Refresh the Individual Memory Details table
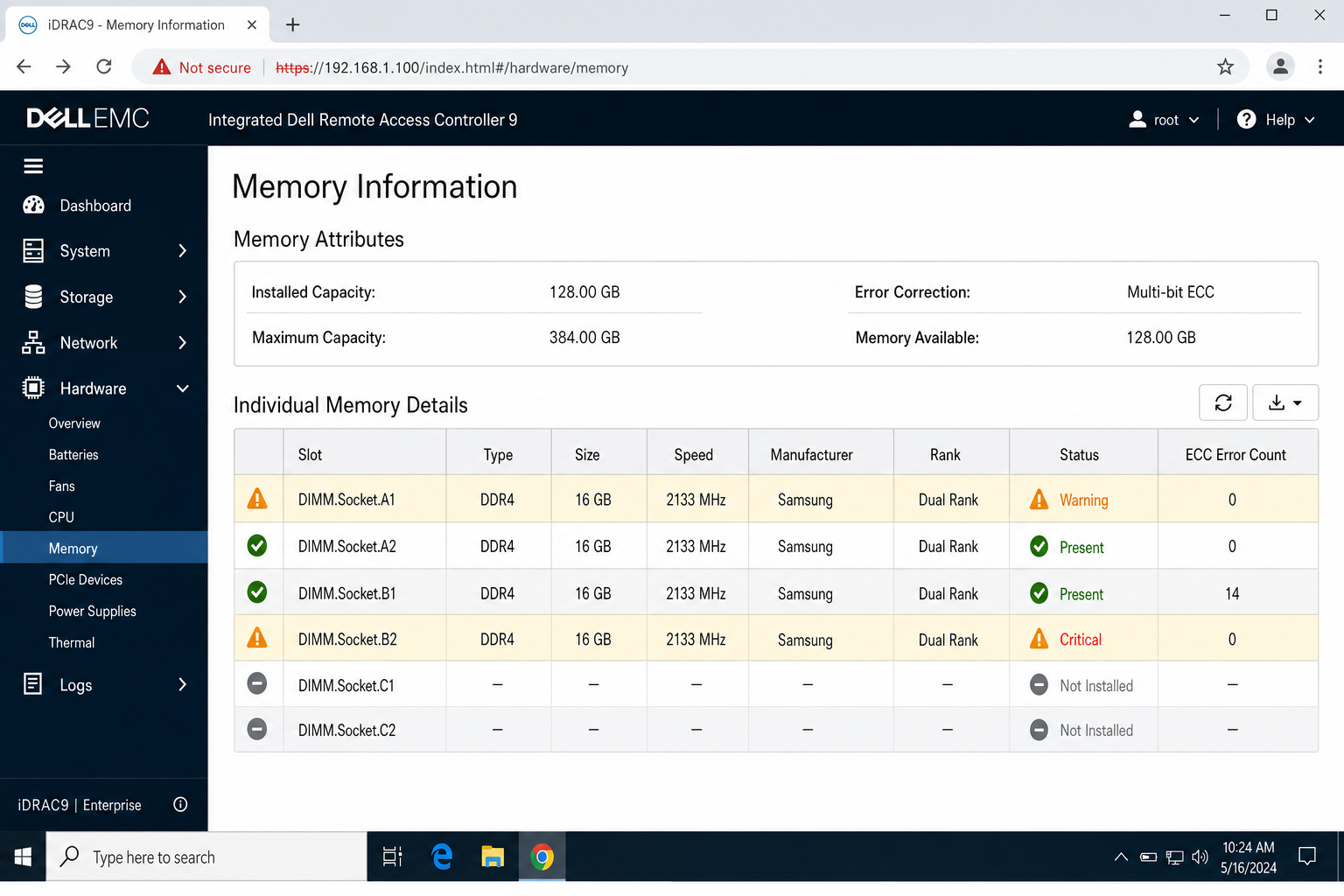This screenshot has height=896, width=1344. (x=1223, y=402)
